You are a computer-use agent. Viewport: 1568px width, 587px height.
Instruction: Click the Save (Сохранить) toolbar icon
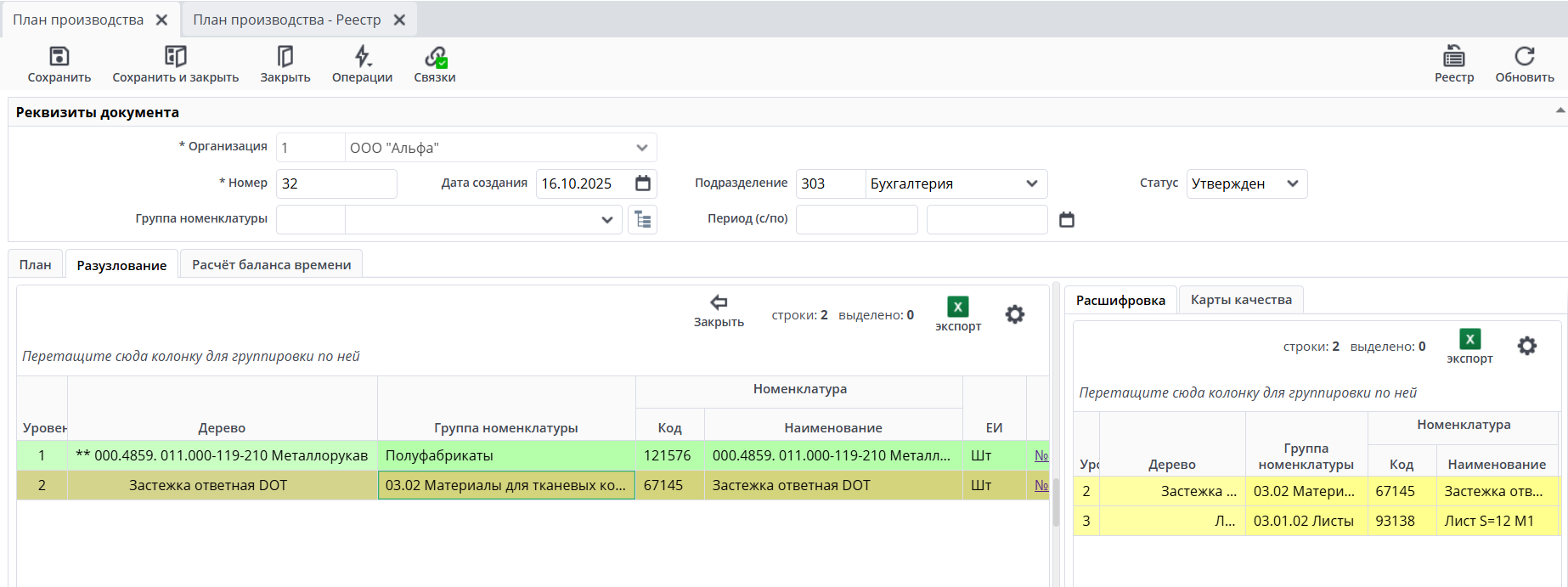pos(59,57)
